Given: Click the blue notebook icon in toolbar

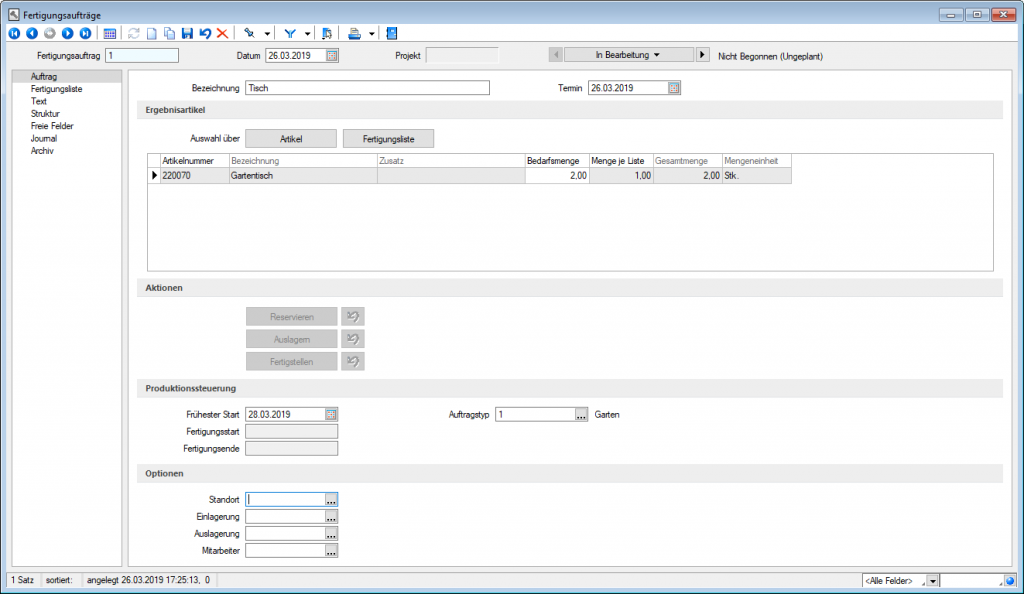Looking at the screenshot, I should (392, 33).
